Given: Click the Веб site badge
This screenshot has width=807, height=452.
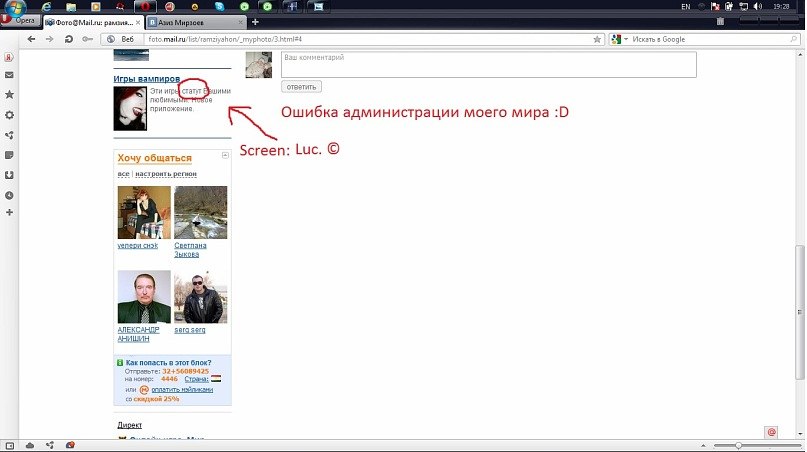Looking at the screenshot, I should tap(121, 39).
